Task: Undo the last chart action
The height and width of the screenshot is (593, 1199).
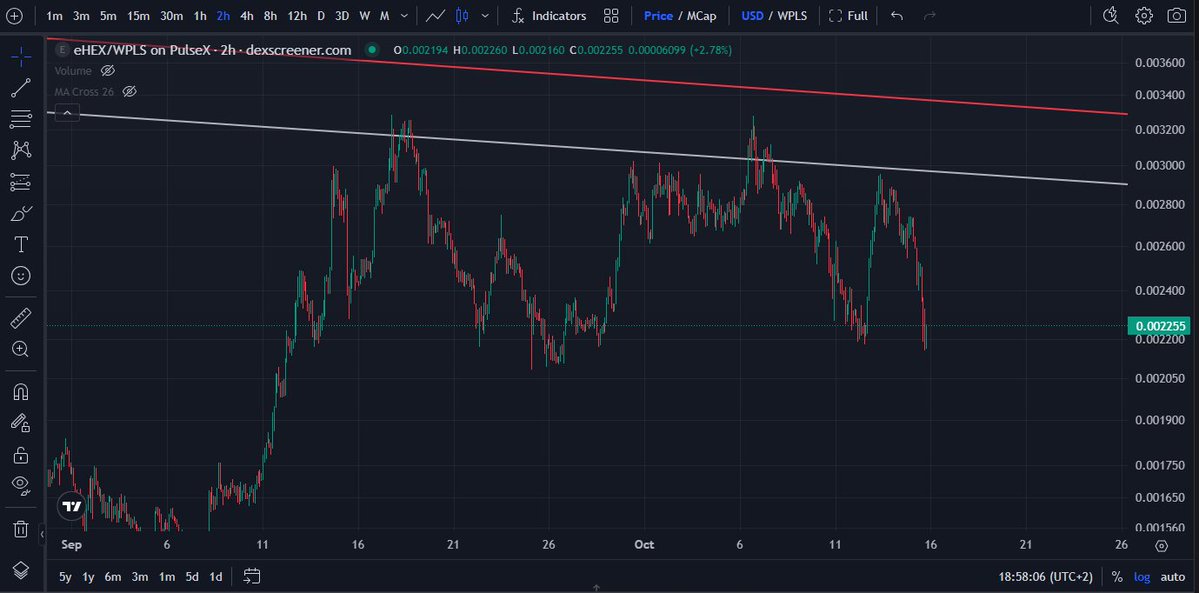Action: tap(897, 15)
